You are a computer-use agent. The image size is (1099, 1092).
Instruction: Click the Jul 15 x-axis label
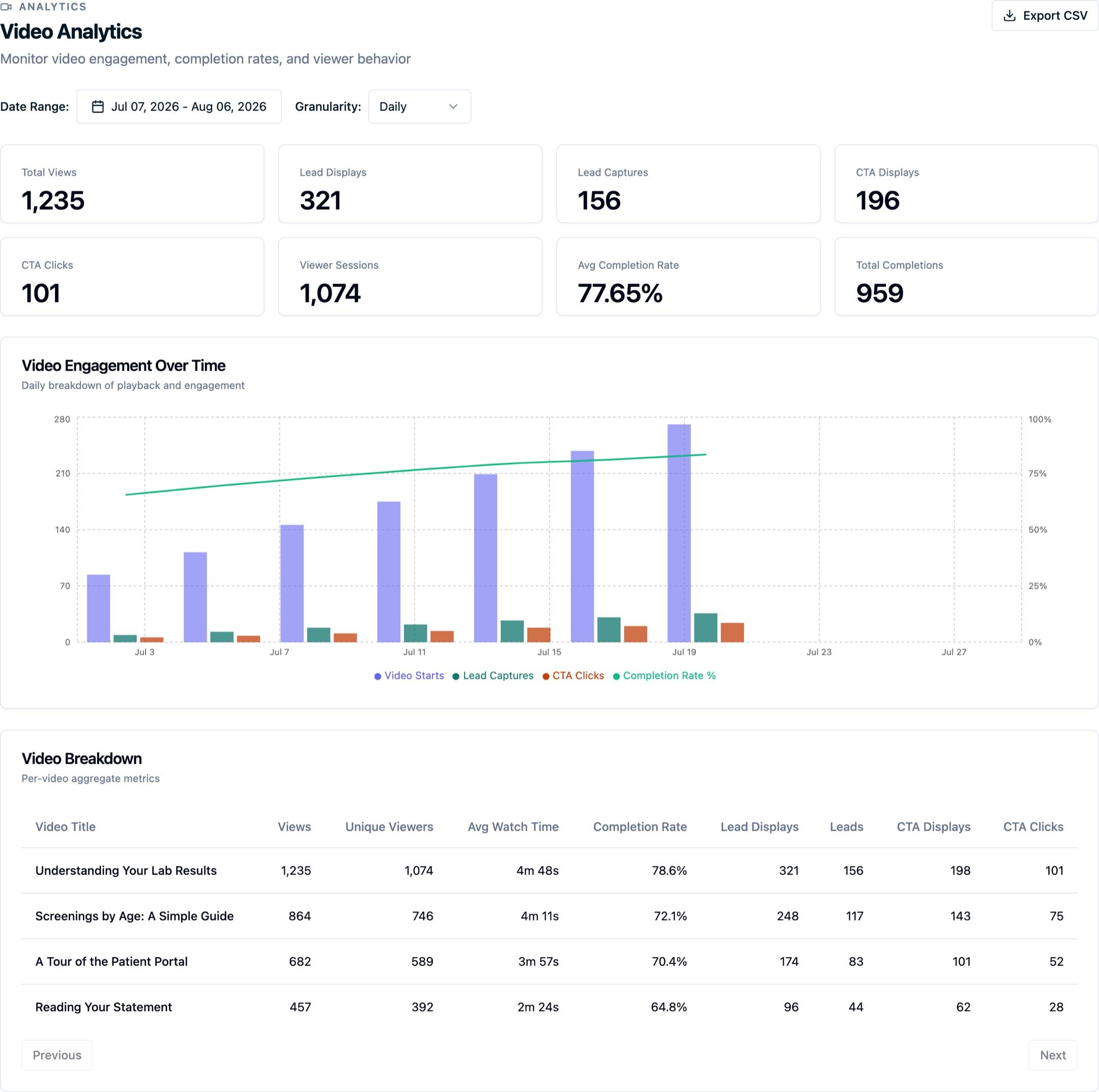click(x=549, y=651)
